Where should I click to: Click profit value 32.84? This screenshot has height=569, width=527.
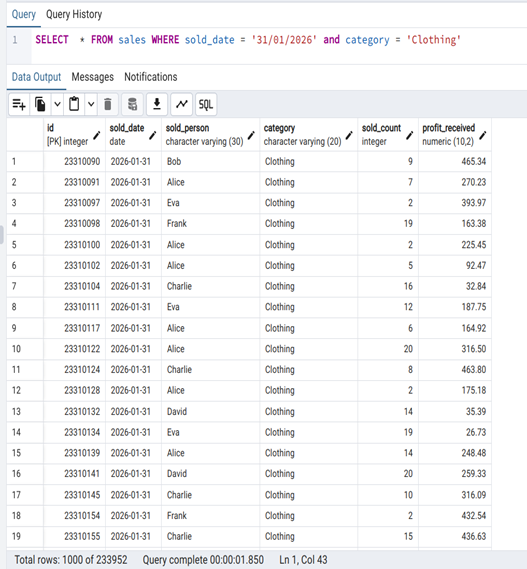point(455,286)
